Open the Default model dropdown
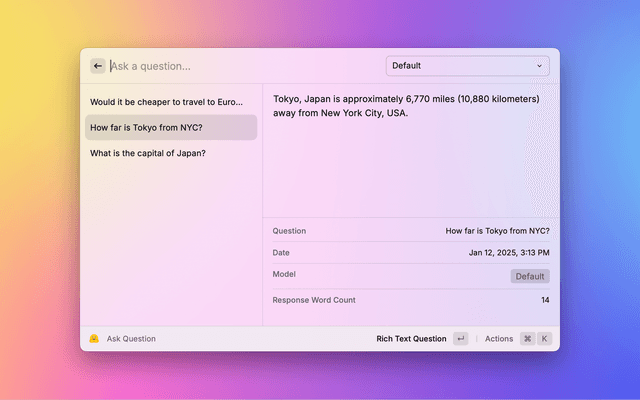The width and height of the screenshot is (640, 400). pyautogui.click(x=467, y=66)
